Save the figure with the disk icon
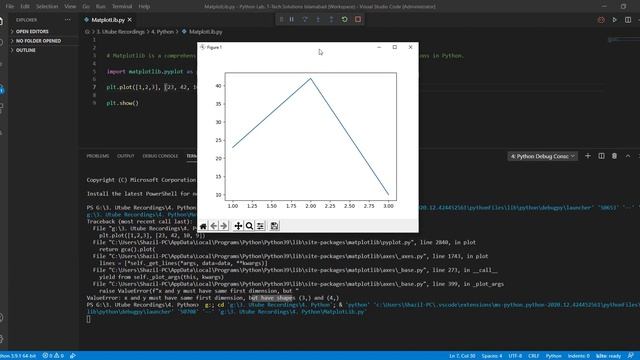The height and width of the screenshot is (360, 640). coord(274,226)
